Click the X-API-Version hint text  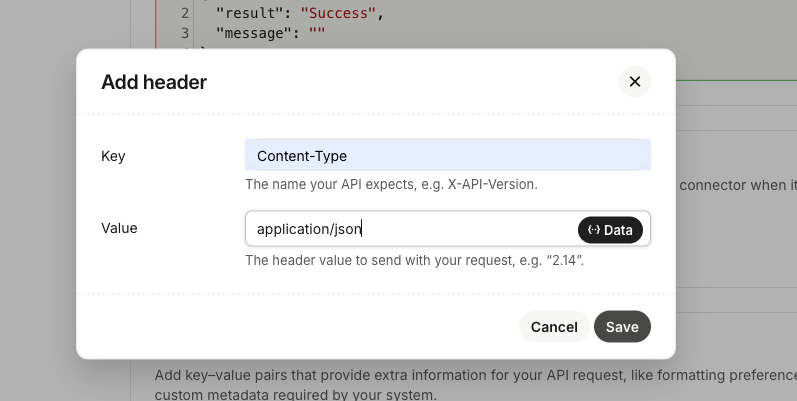391,184
